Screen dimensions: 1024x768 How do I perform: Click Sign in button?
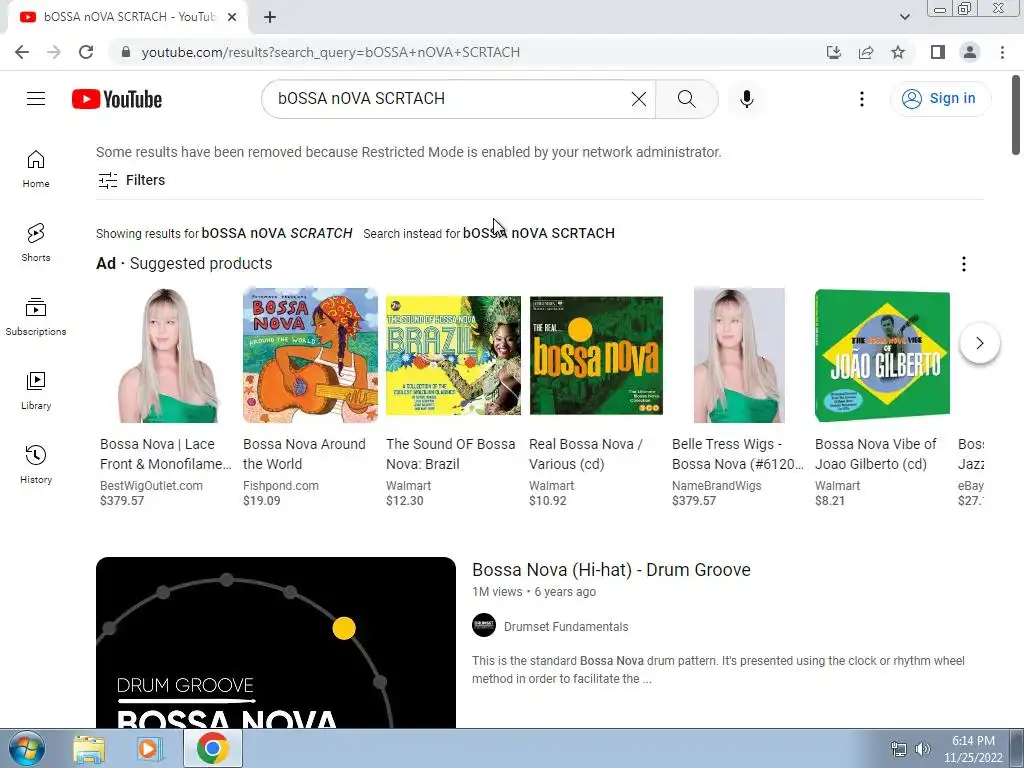click(x=940, y=99)
